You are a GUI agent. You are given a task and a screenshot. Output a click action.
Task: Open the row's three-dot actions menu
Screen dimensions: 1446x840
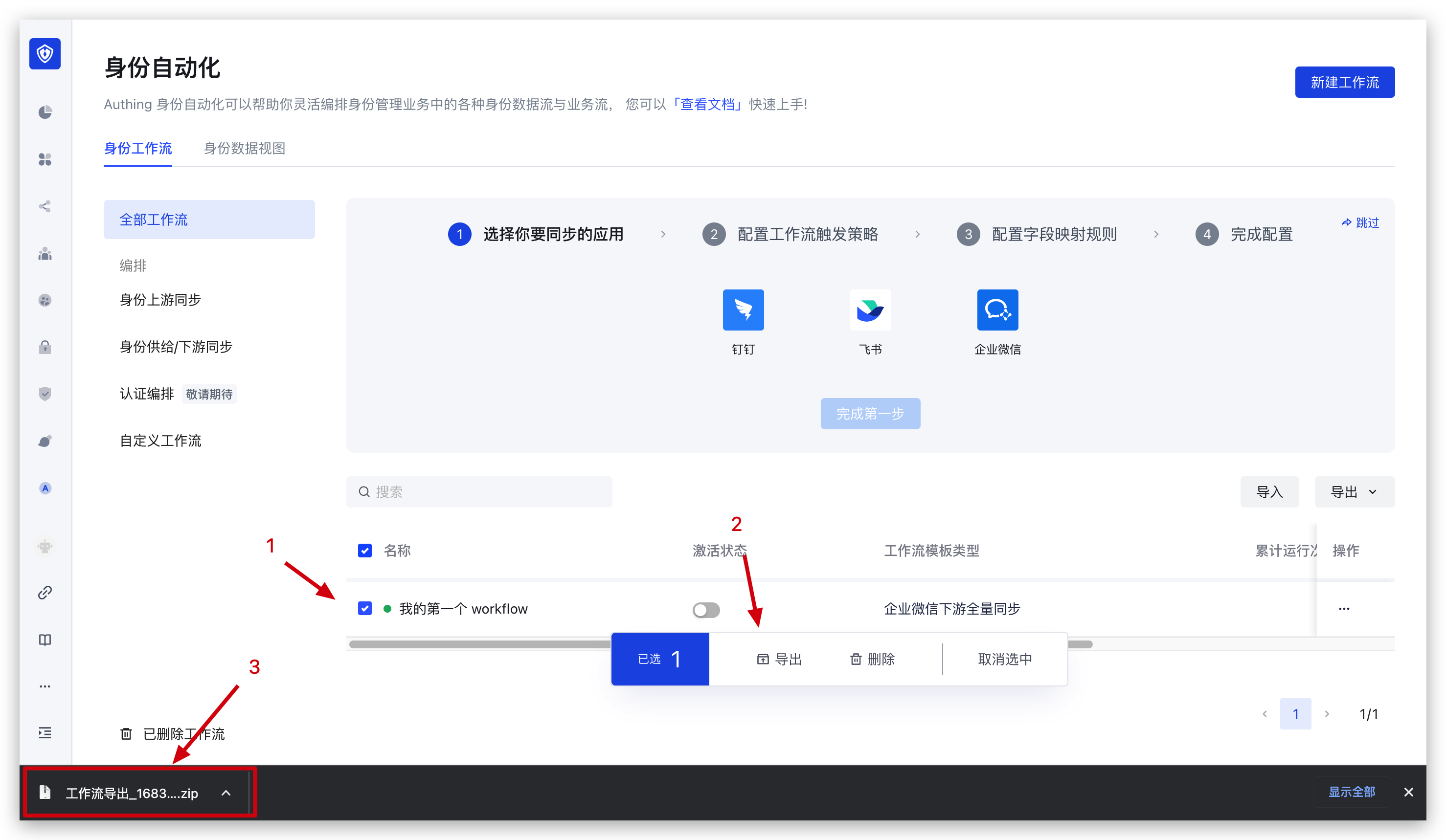[x=1344, y=608]
